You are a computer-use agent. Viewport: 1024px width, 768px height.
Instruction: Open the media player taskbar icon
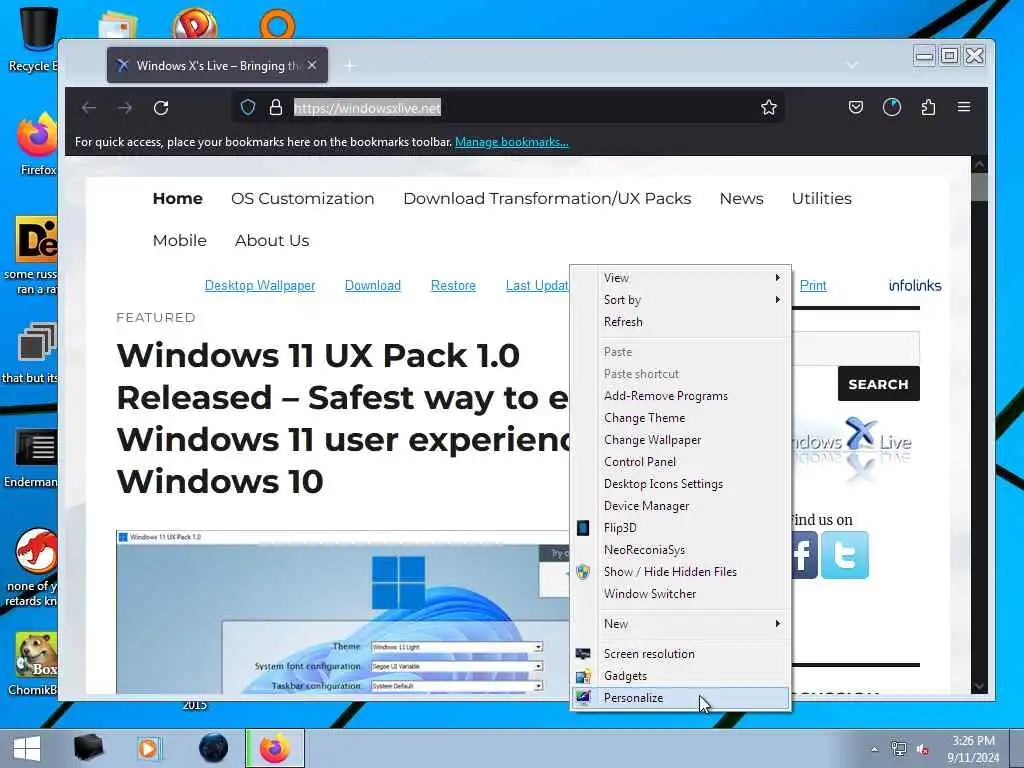148,748
